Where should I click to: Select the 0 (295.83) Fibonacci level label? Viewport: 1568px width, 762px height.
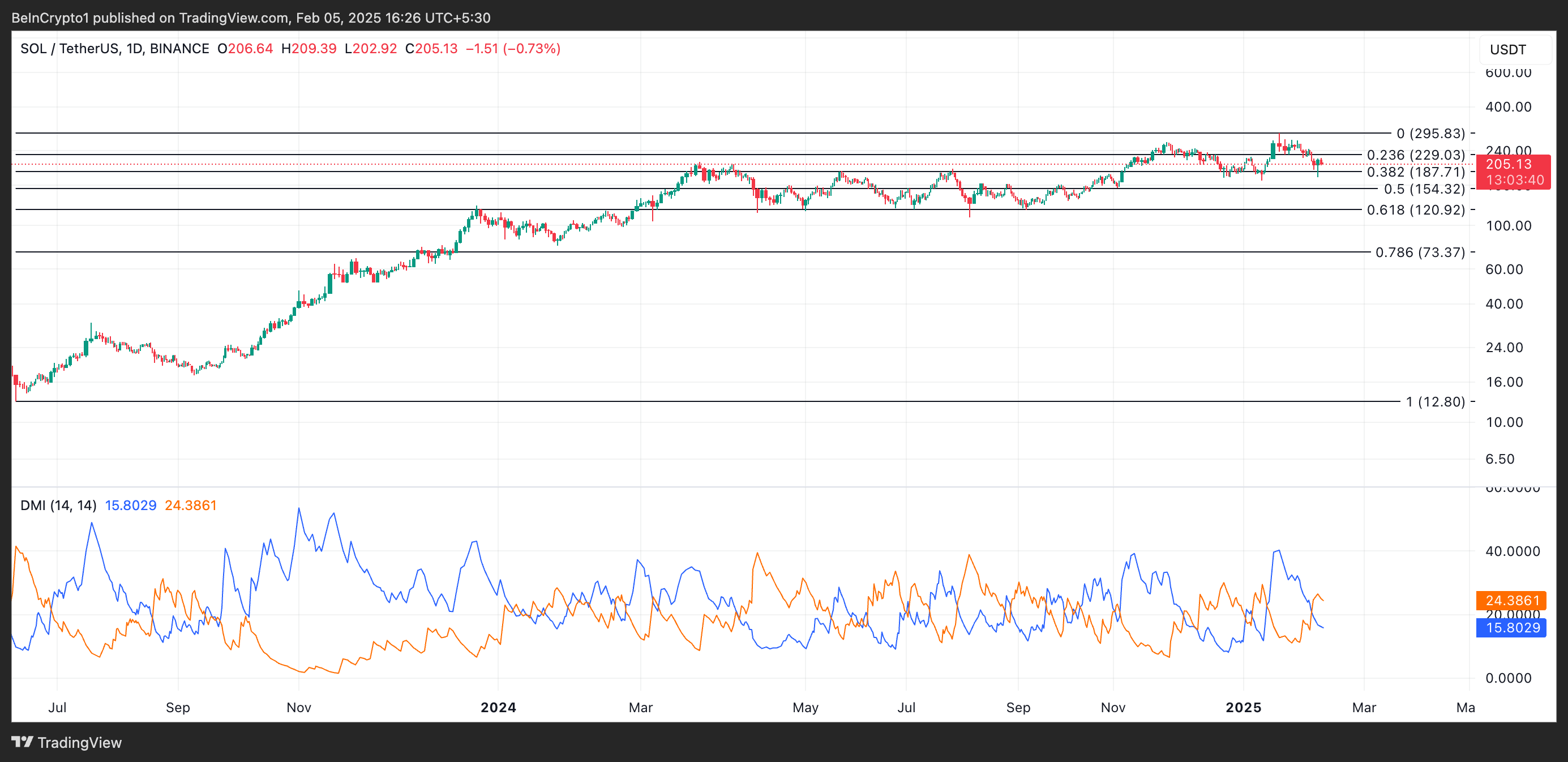tap(1430, 133)
